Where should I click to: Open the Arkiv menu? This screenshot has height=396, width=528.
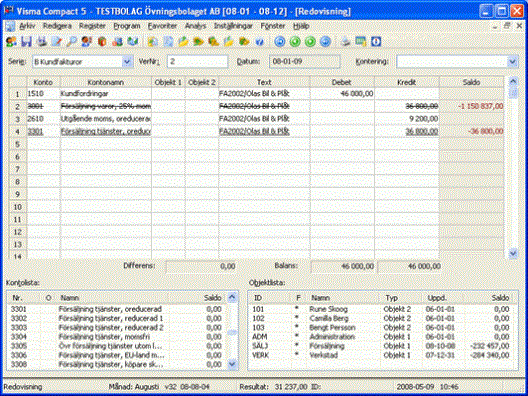click(27, 26)
